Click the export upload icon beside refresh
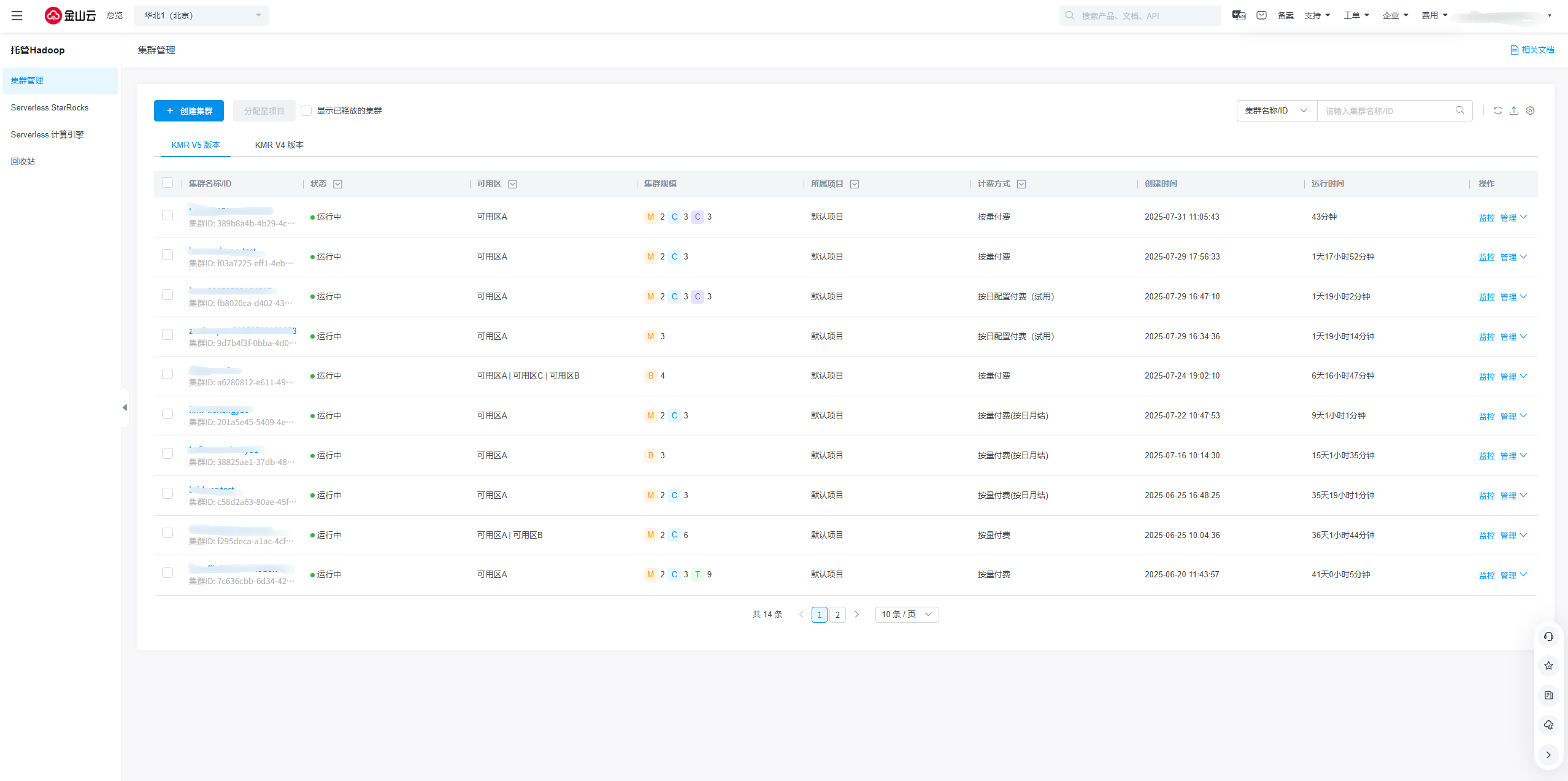The height and width of the screenshot is (781, 1568). [1514, 110]
